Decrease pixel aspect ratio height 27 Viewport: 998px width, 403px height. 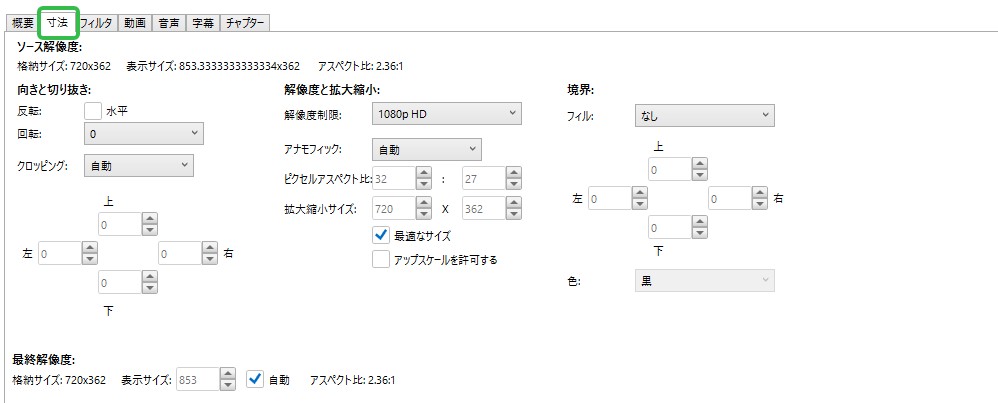[514, 184]
